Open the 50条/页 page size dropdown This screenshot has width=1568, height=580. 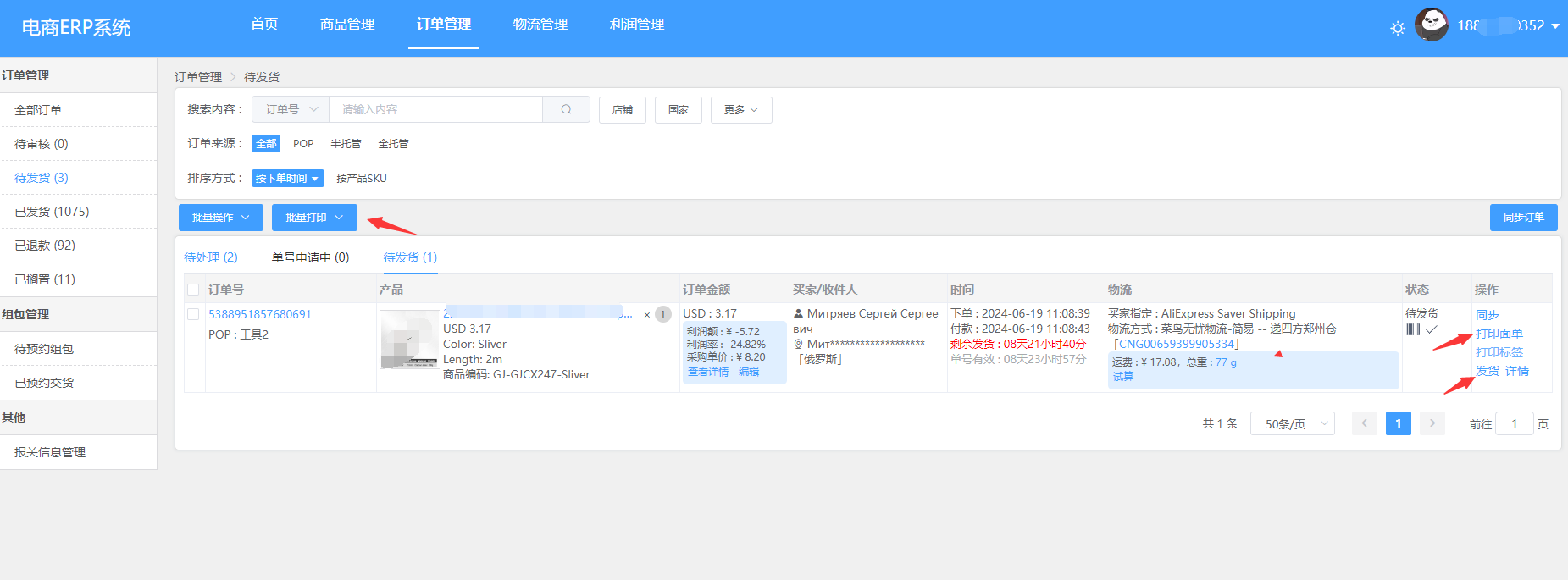pos(1293,423)
